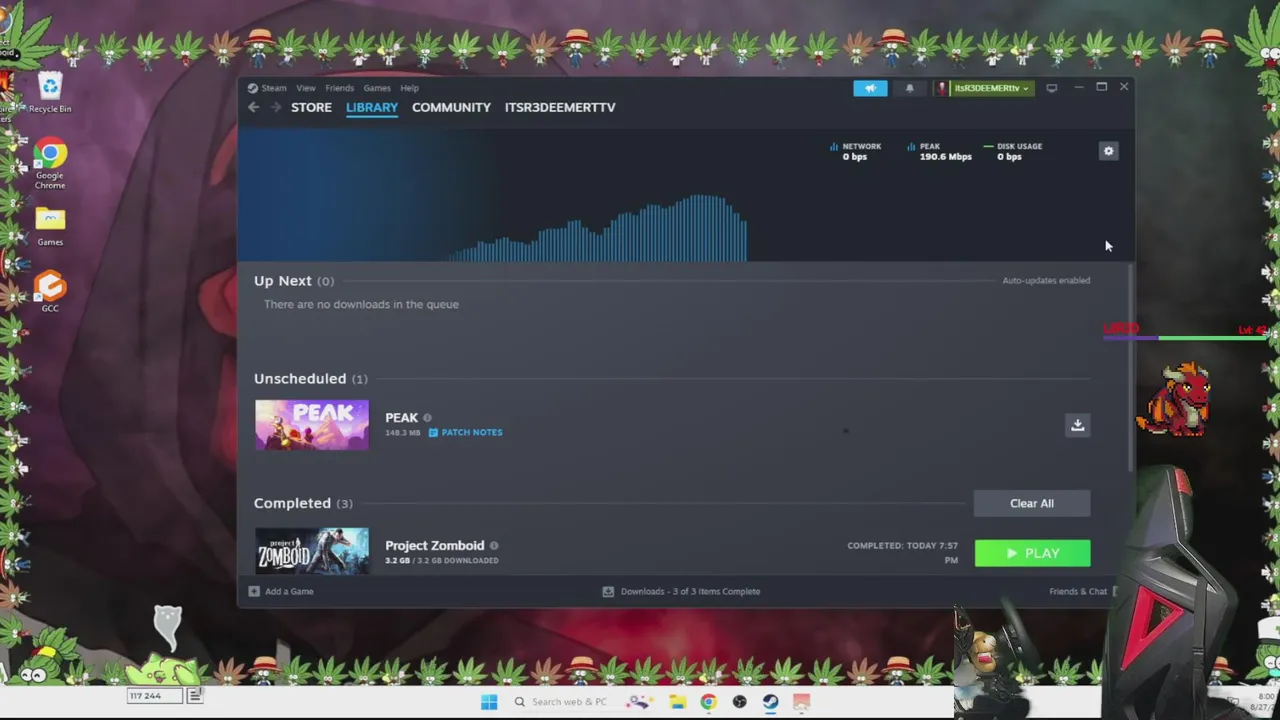This screenshot has width=1280, height=720.
Task: Click the Up Next section header
Action: pos(294,281)
